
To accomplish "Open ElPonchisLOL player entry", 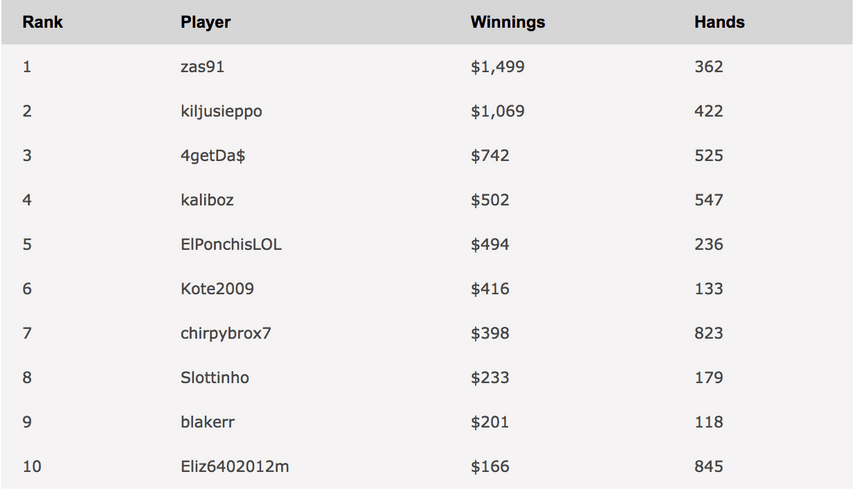I will 231,244.
